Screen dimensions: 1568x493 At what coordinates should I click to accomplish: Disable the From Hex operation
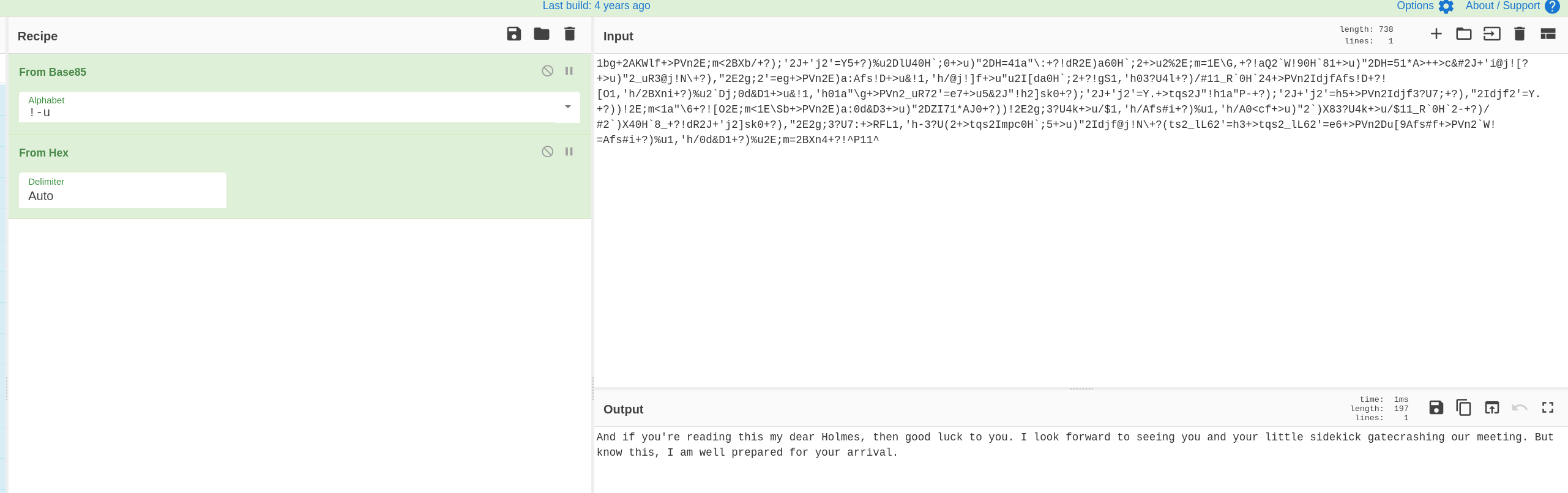pyautogui.click(x=548, y=152)
